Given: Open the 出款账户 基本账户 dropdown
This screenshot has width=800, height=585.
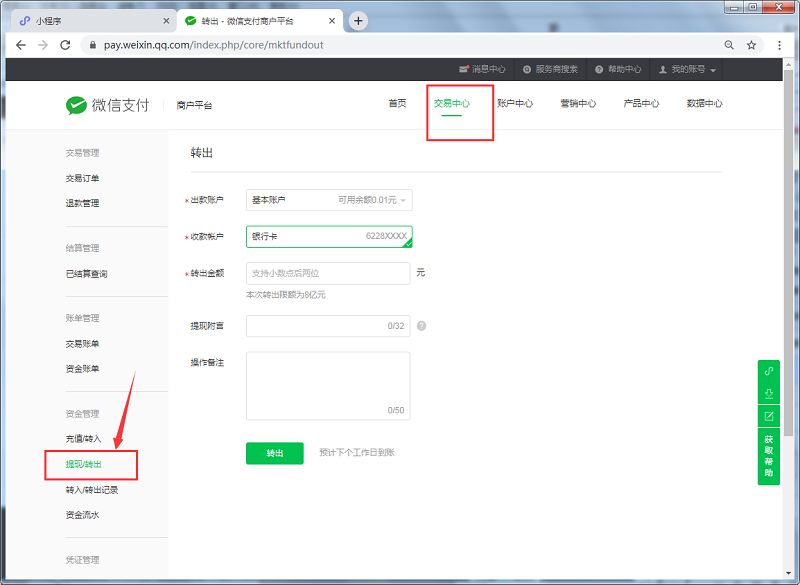Looking at the screenshot, I should [329, 200].
